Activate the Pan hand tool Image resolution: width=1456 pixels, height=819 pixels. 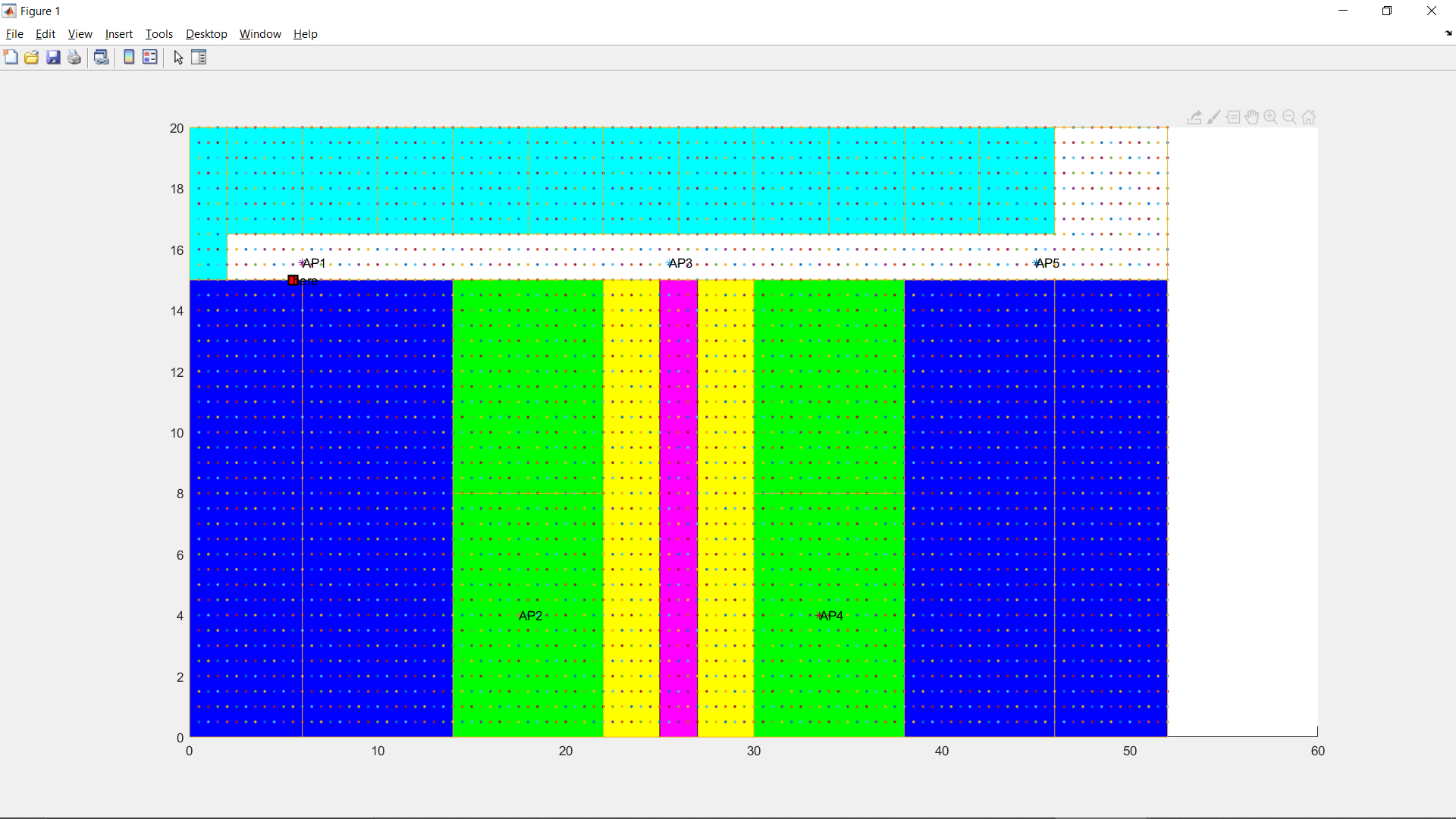click(1252, 118)
